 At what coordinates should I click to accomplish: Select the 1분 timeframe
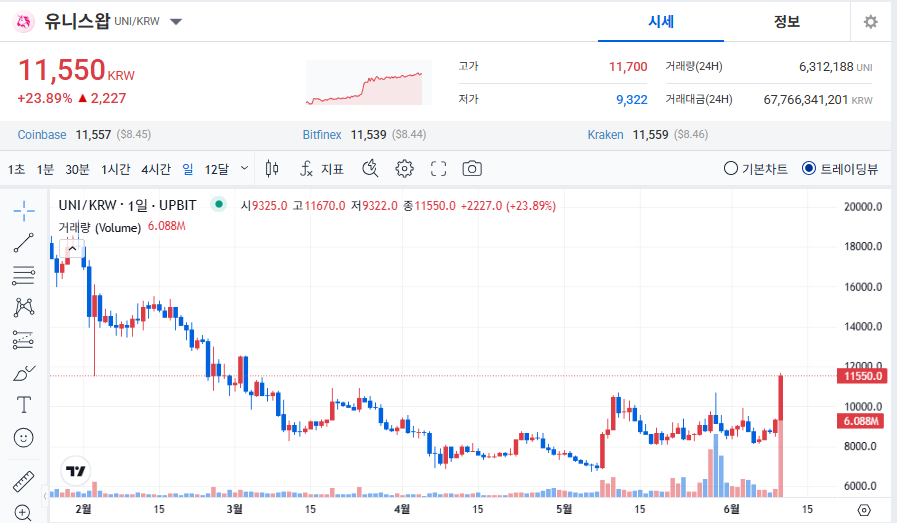45,169
